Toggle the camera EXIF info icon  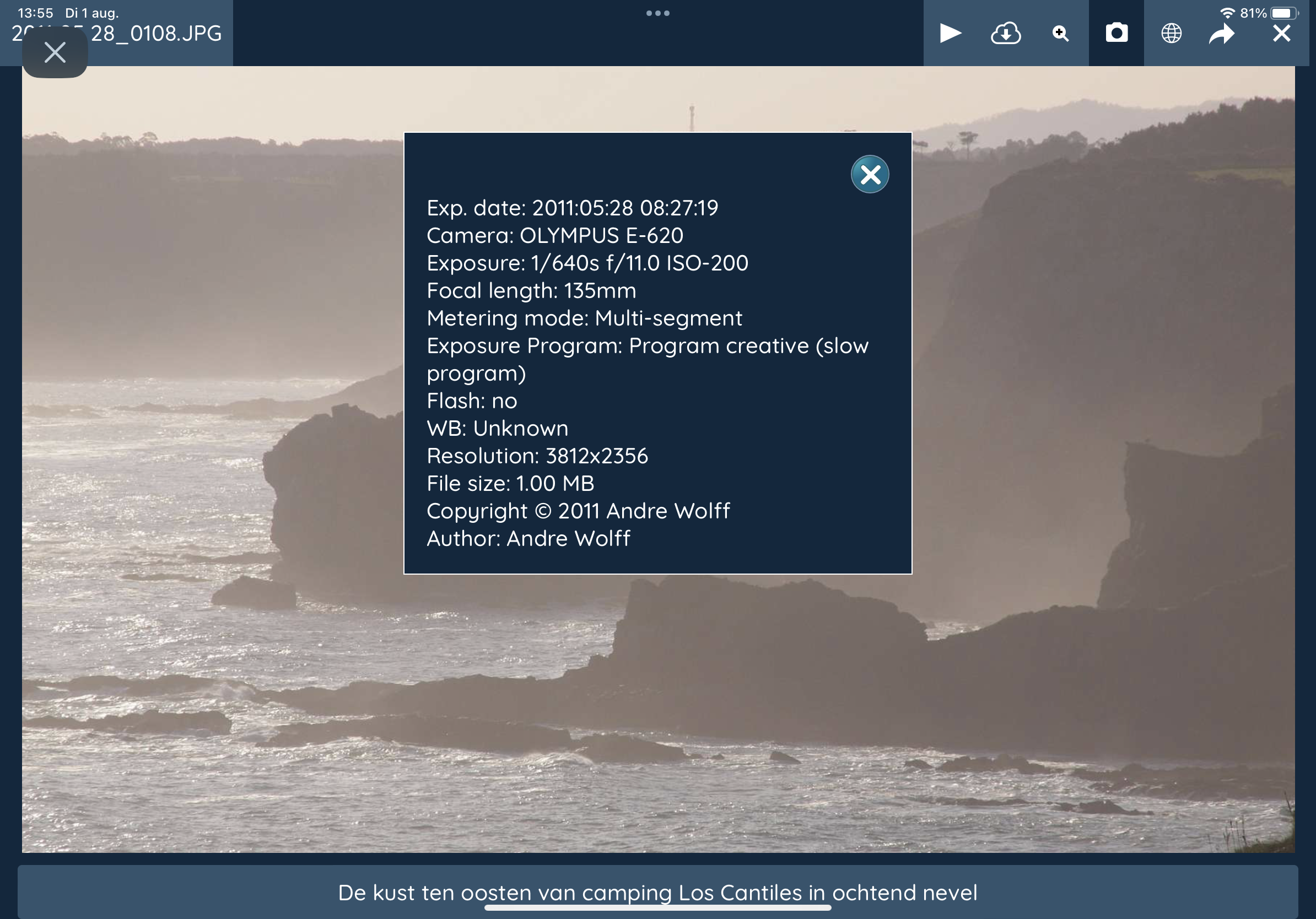[x=1116, y=33]
